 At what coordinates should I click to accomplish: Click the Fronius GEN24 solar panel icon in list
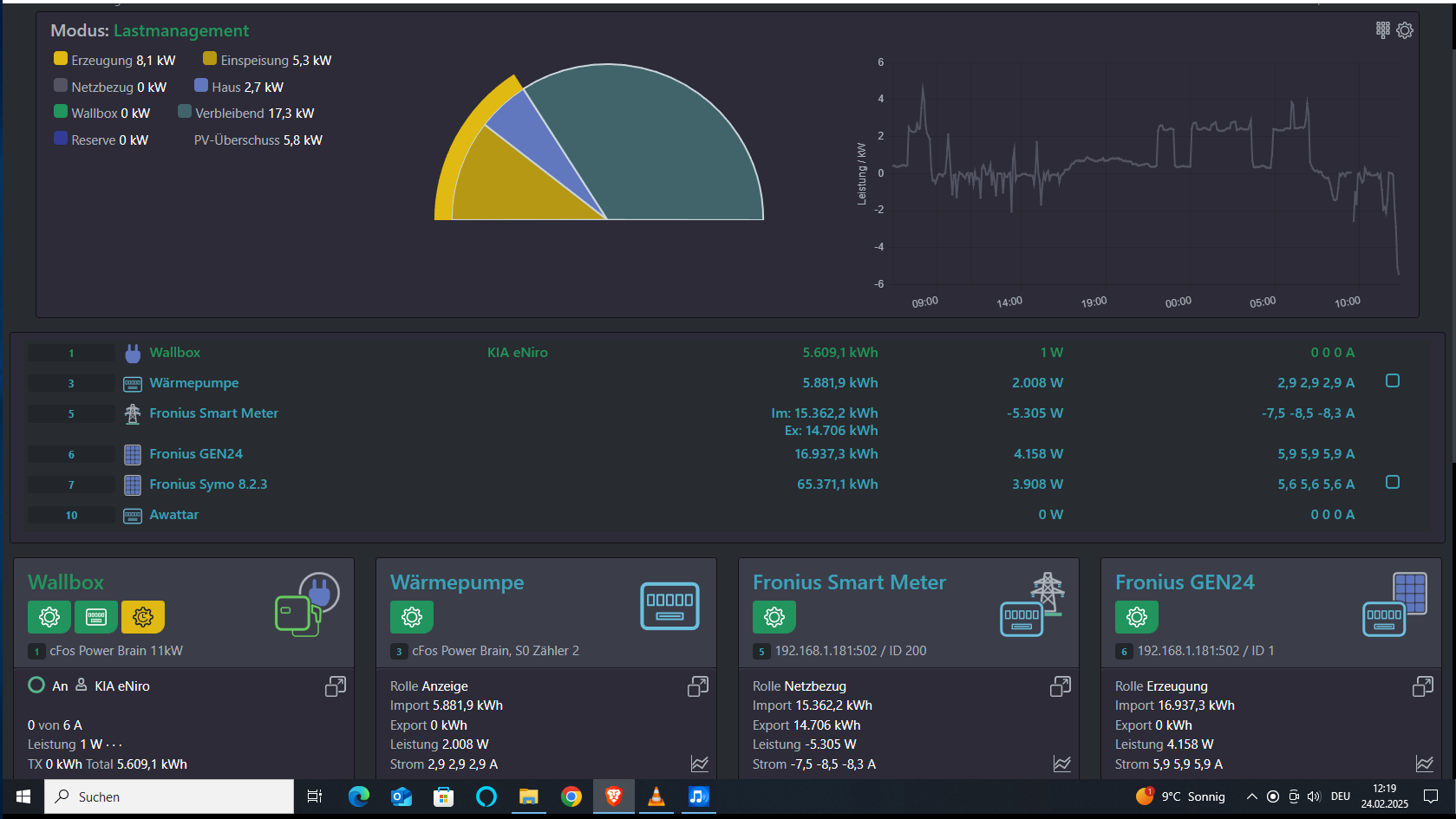pyautogui.click(x=133, y=454)
